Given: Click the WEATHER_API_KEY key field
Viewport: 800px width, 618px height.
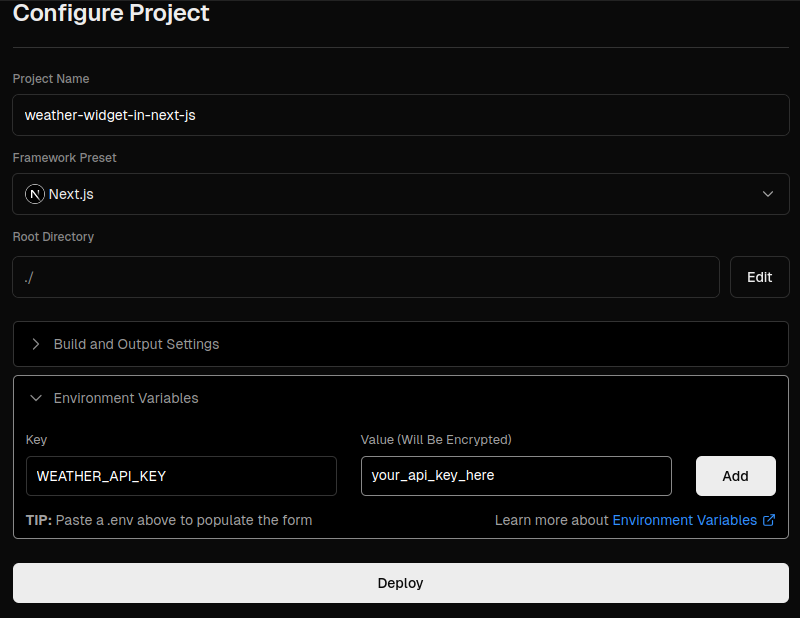Looking at the screenshot, I should click(x=181, y=476).
